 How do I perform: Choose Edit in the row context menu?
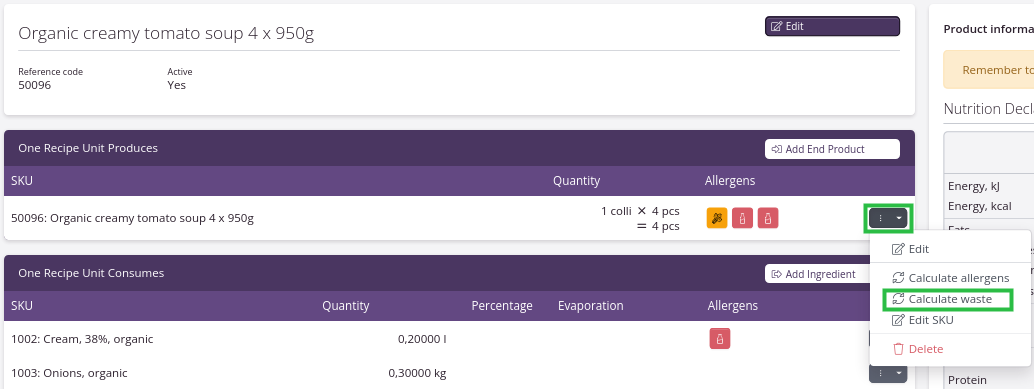point(911,249)
